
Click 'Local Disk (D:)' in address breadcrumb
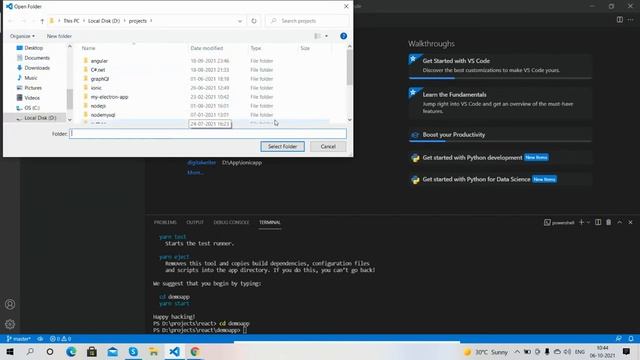(104, 21)
